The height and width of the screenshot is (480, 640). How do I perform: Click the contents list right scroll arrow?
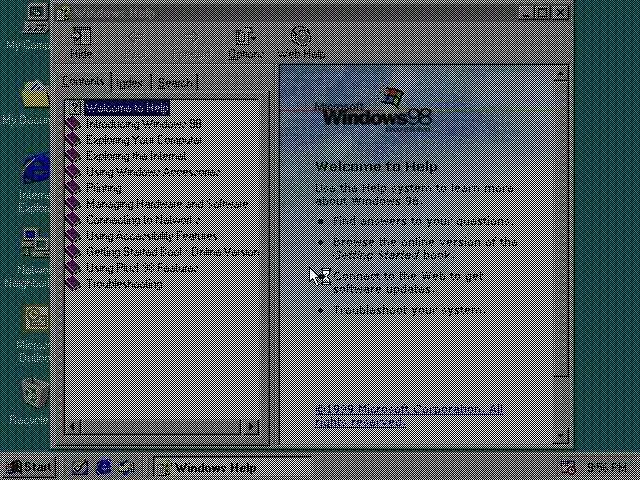click(251, 427)
